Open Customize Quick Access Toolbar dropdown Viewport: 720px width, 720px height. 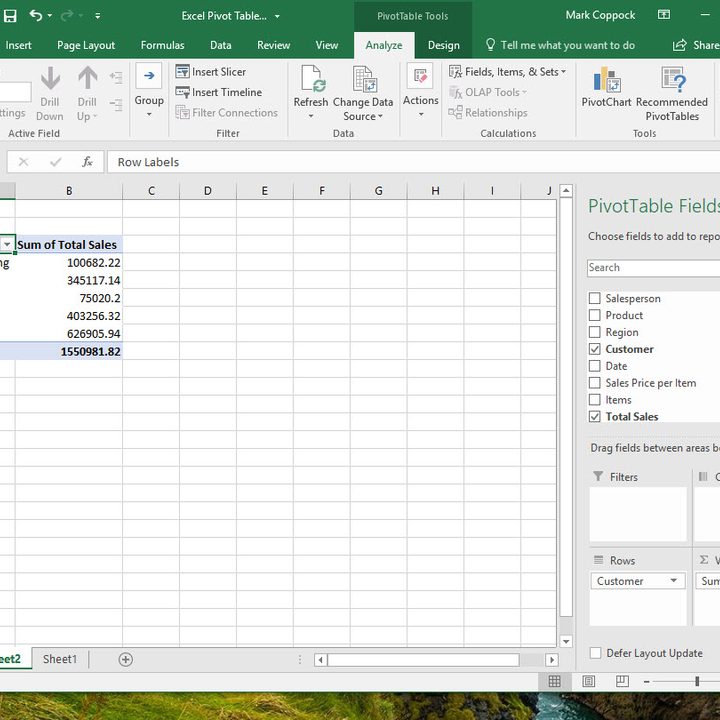coord(98,16)
